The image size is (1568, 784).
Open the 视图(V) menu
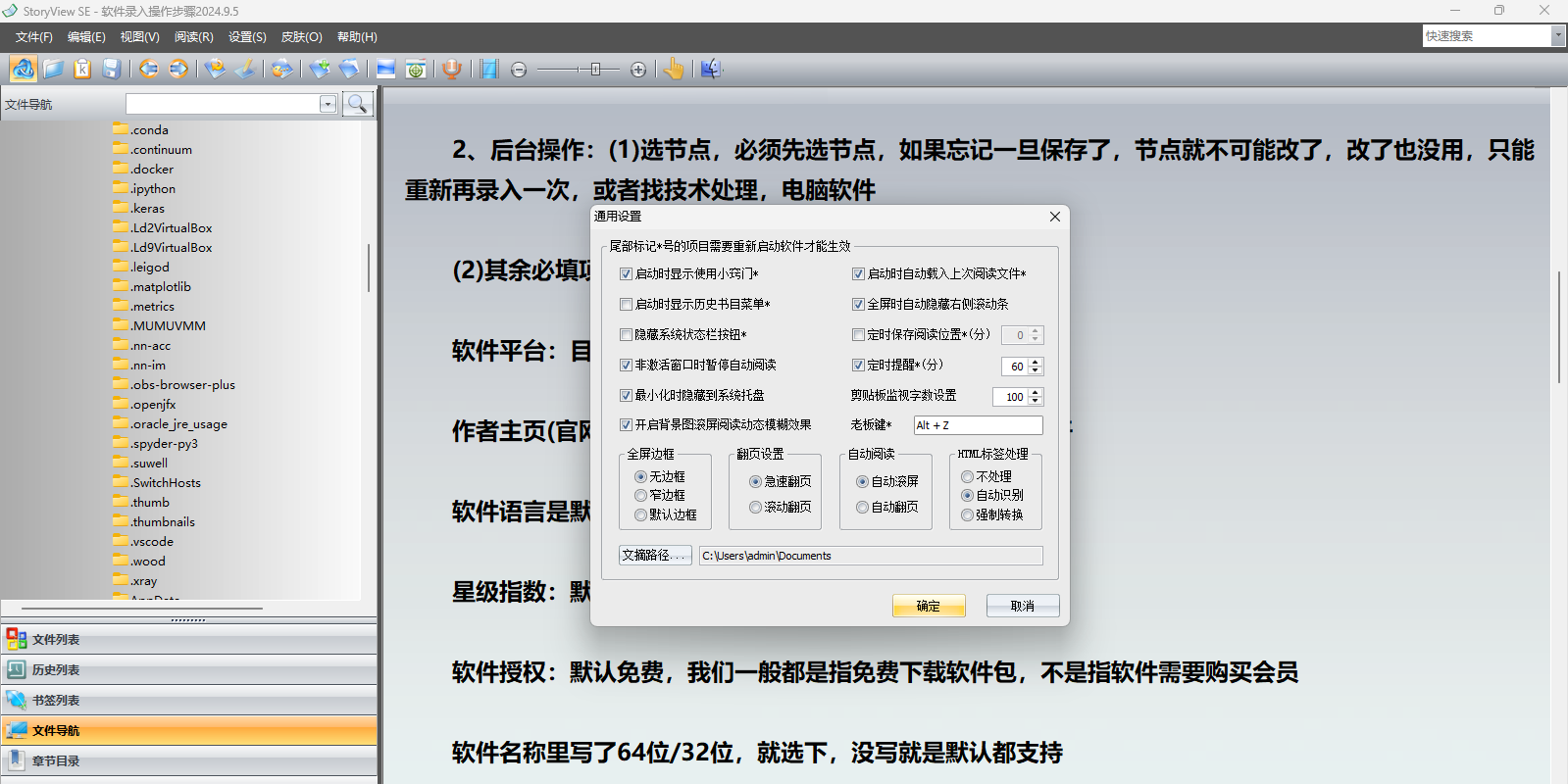coord(139,36)
